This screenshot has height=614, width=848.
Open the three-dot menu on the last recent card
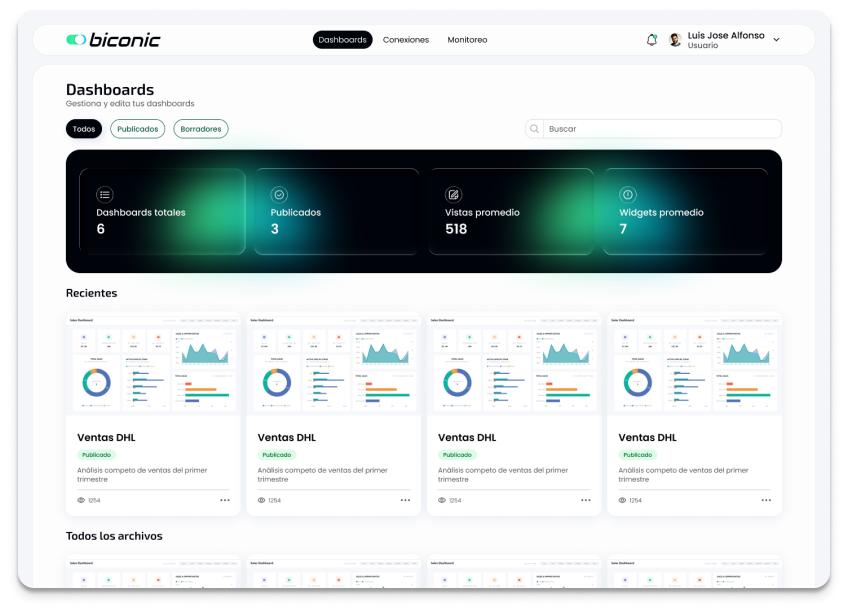click(766, 500)
